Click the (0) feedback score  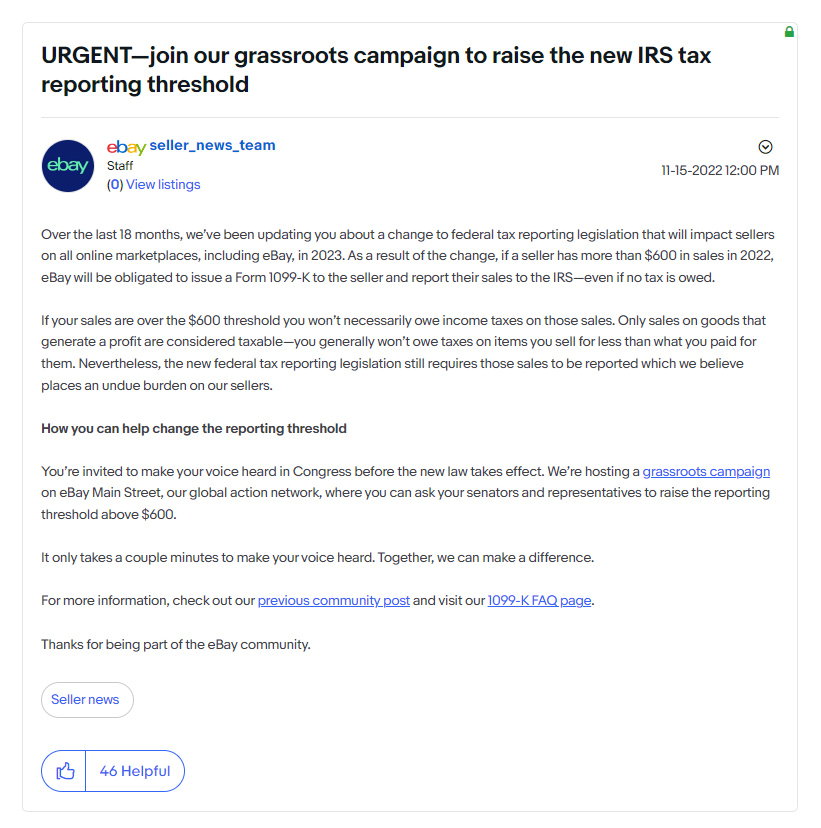pos(115,184)
